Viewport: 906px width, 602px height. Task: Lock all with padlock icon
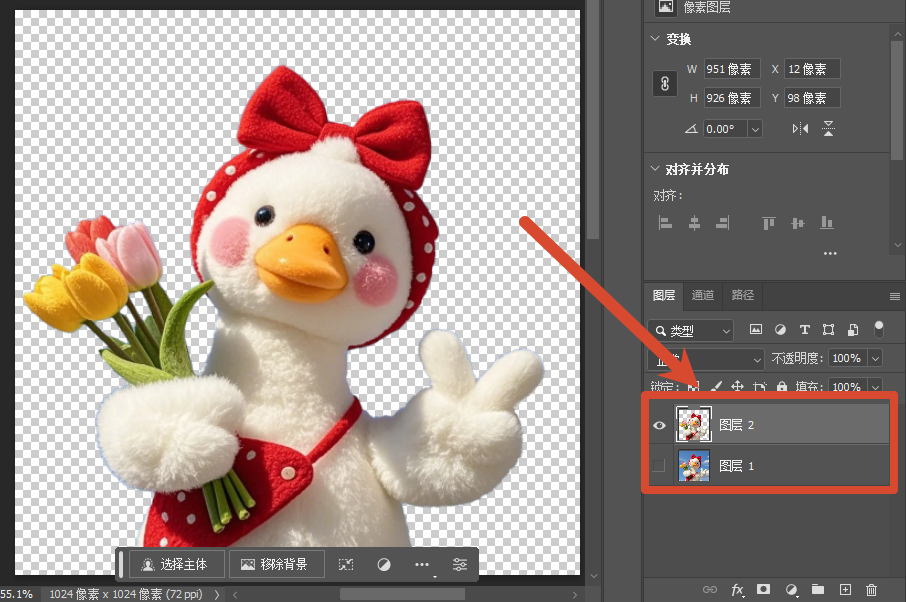[782, 386]
